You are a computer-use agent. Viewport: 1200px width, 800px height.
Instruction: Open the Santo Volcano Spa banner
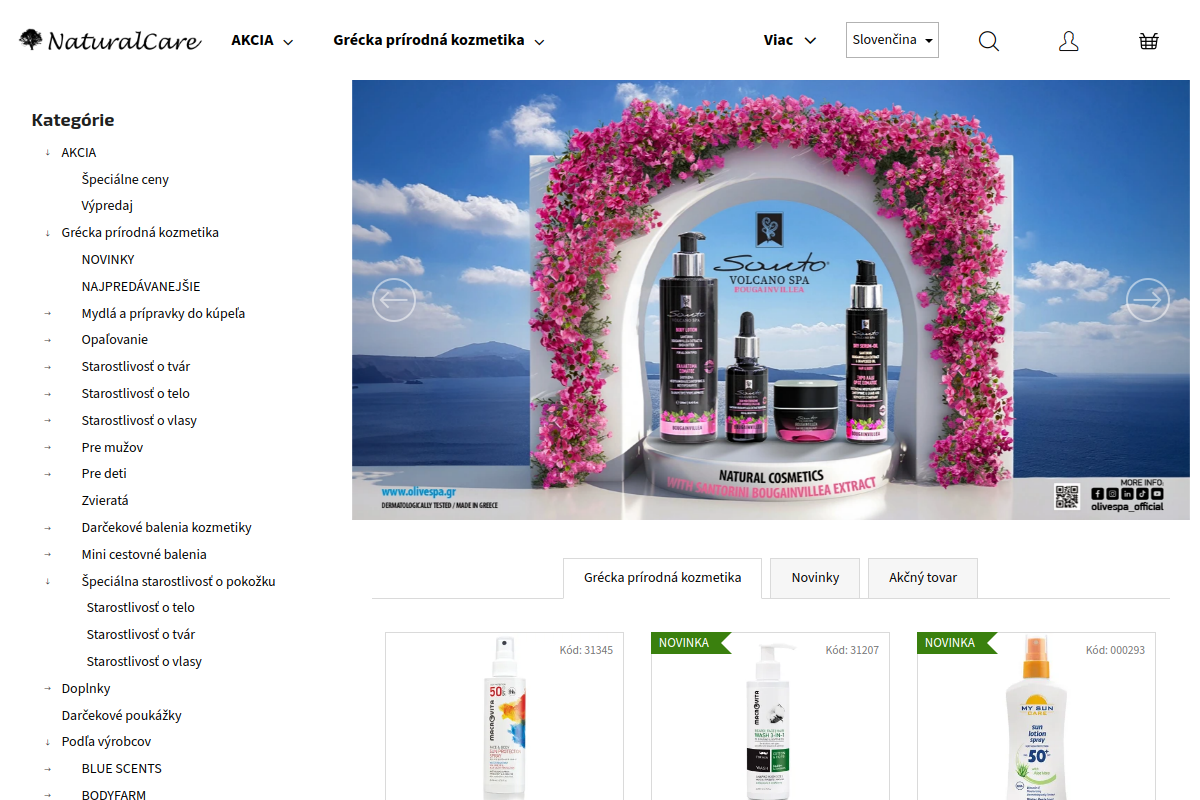[771, 300]
